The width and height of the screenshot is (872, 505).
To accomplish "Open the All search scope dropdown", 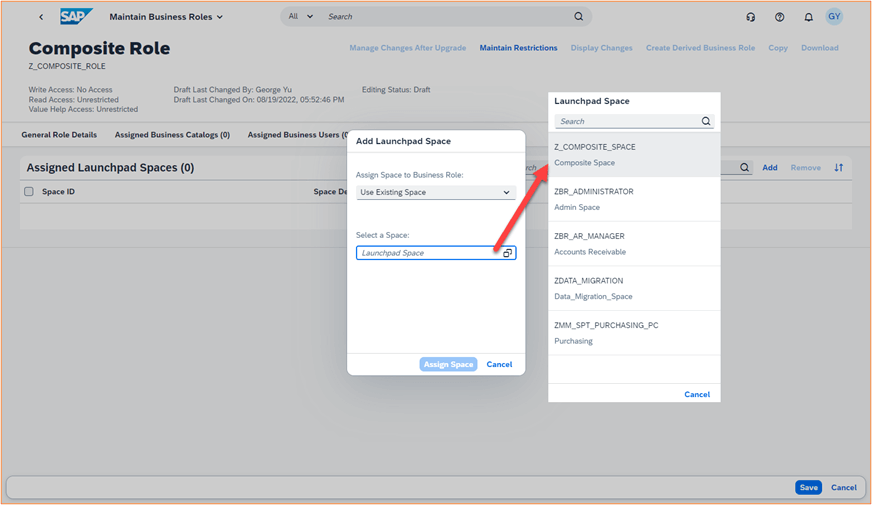I will (300, 17).
